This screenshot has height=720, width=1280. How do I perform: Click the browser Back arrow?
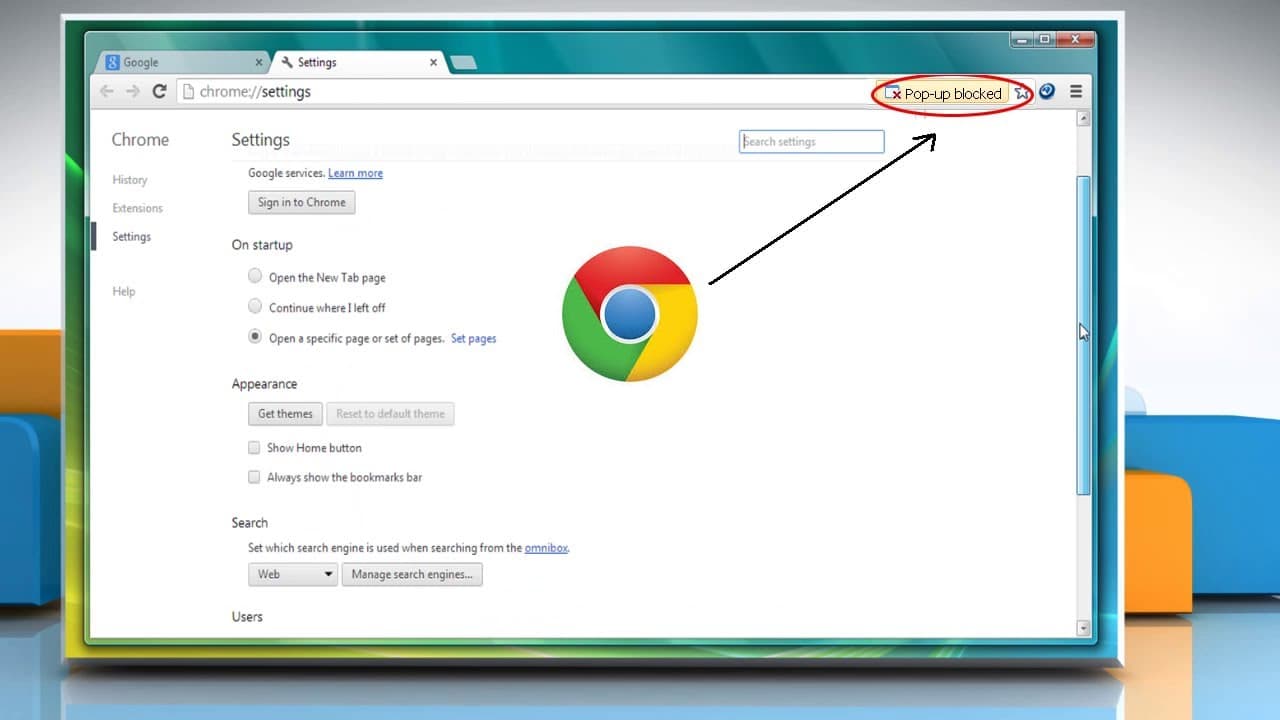point(107,91)
